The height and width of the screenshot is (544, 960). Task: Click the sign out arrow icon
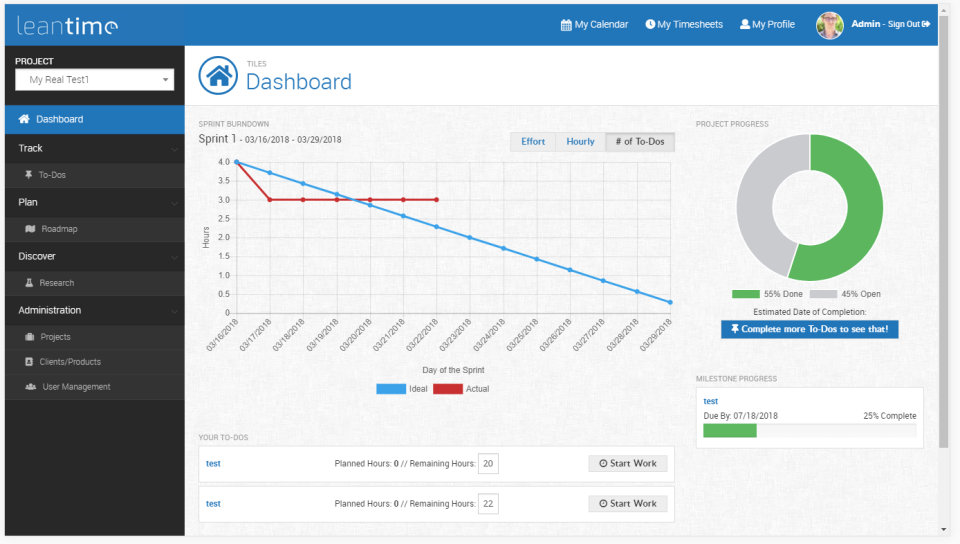tap(926, 24)
